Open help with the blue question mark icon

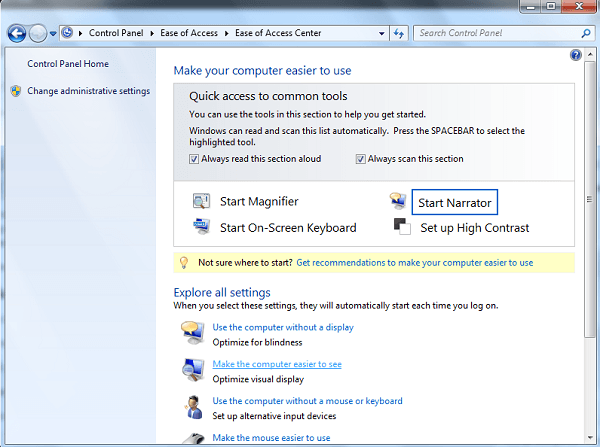[x=576, y=55]
